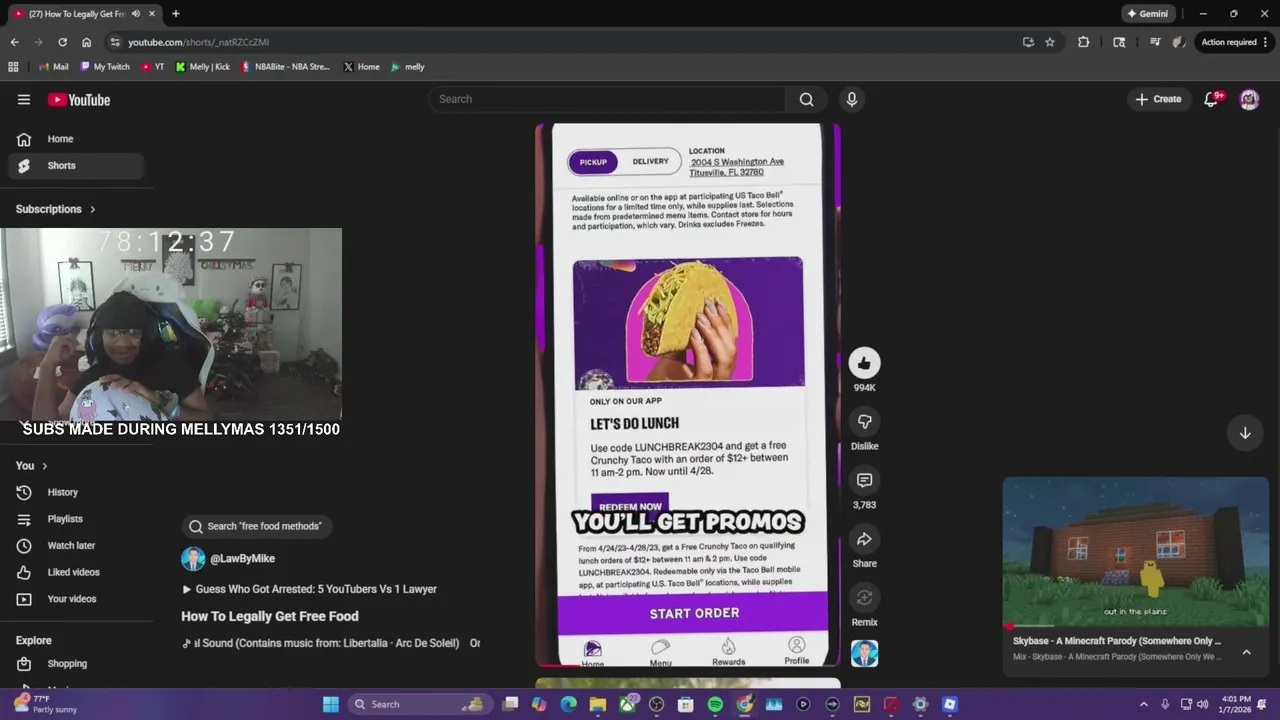Screen dimensions: 1280x720
Task: Open Windows taskbar search box
Action: coord(421,704)
